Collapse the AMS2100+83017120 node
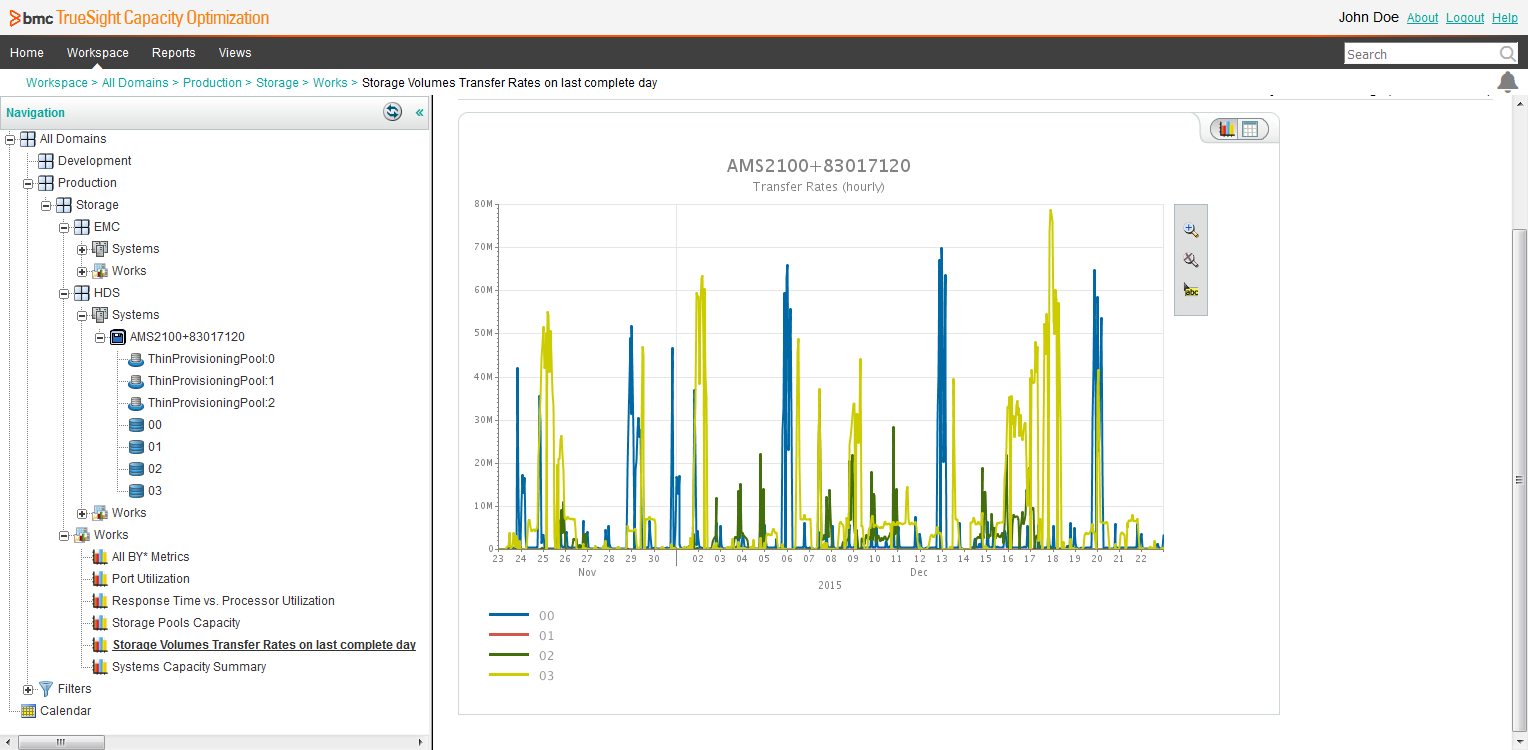 [x=100, y=337]
